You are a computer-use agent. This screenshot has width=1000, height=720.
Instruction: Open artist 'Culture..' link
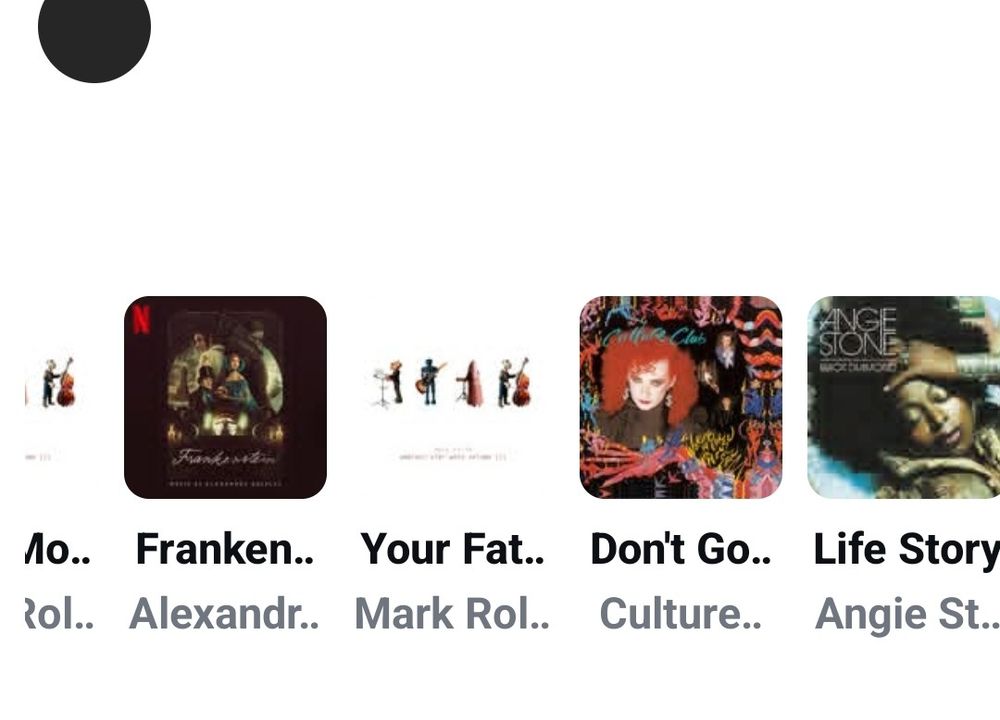680,613
